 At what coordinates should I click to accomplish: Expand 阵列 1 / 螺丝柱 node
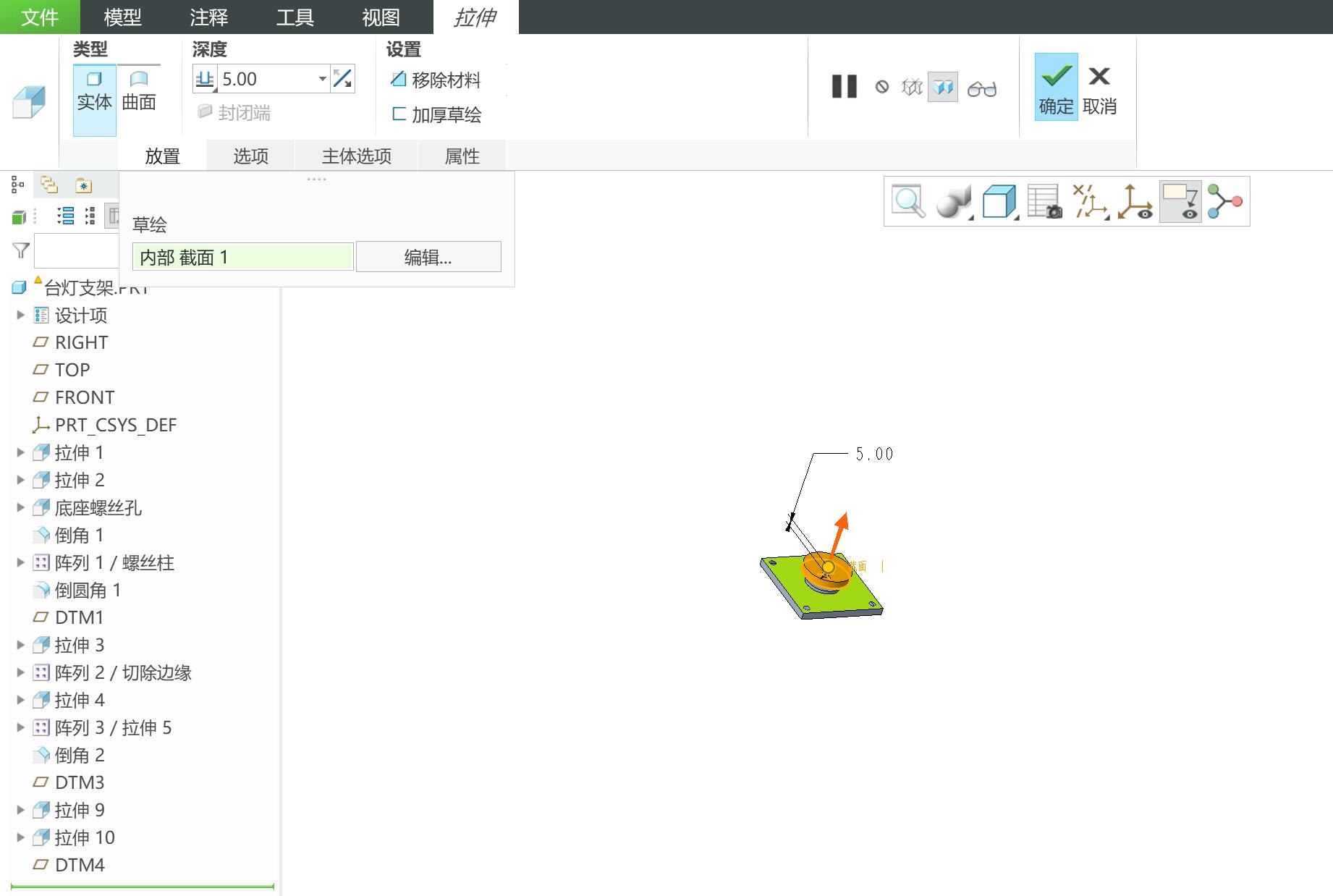click(20, 562)
